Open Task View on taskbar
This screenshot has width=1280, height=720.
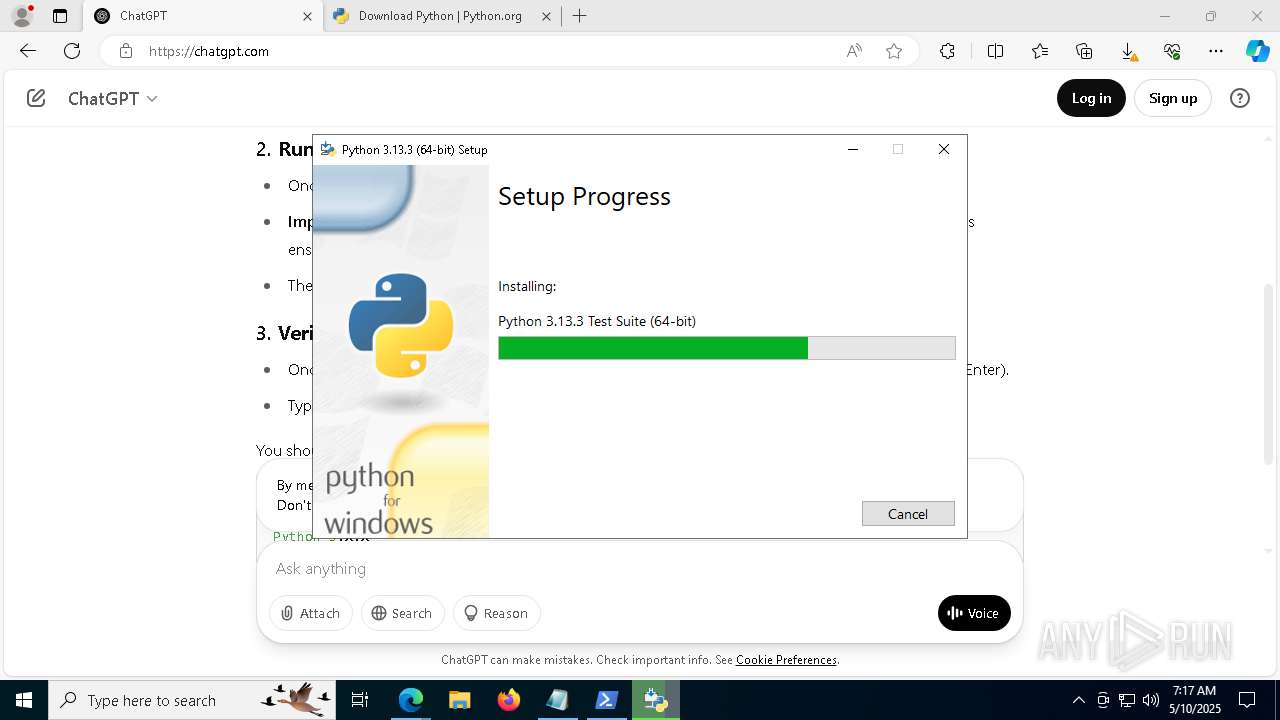coord(361,700)
